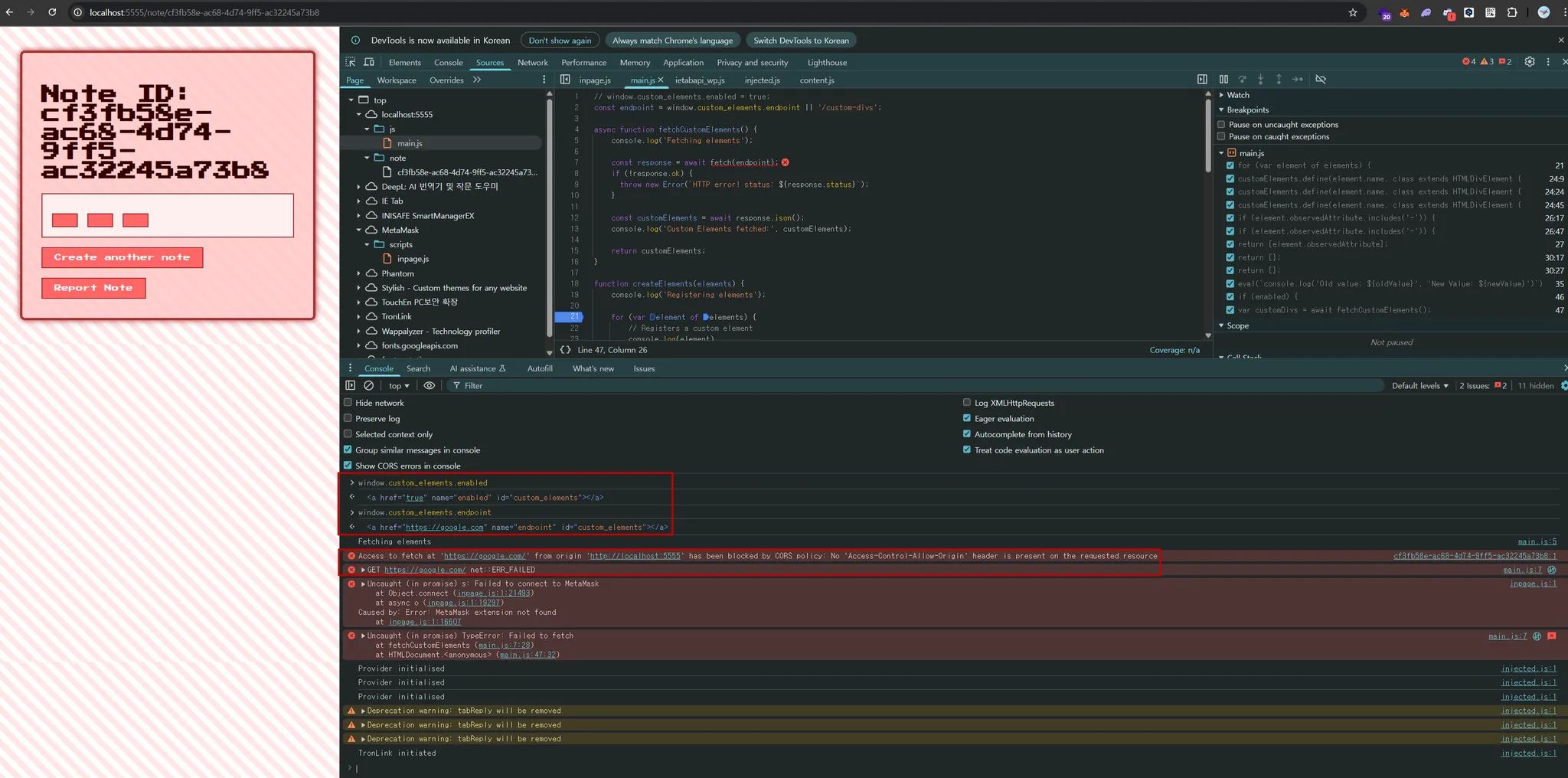Expand the Phantom tree node
The image size is (1568, 778).
coord(358,273)
